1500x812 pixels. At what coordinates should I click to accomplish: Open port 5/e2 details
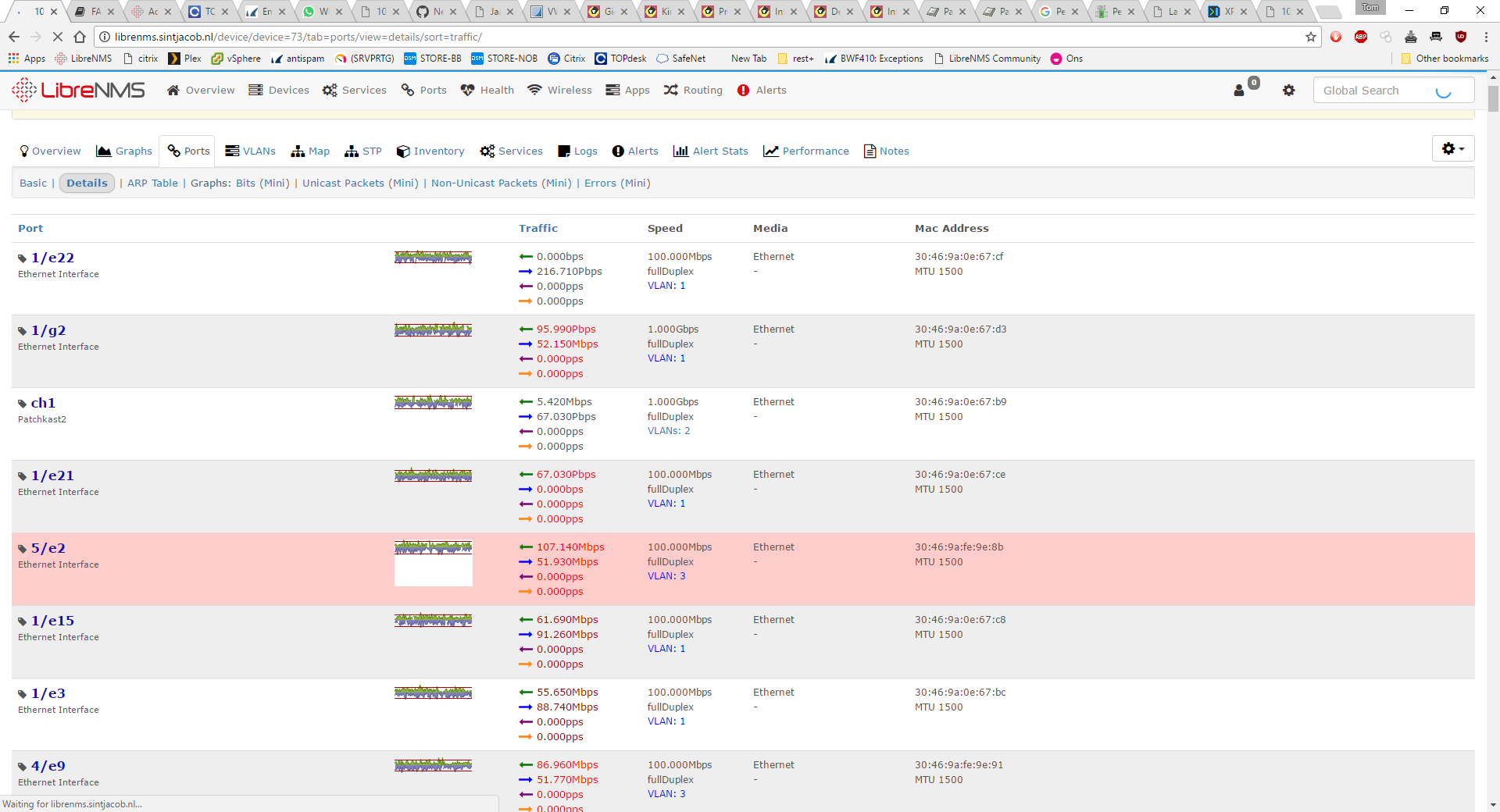(x=48, y=548)
